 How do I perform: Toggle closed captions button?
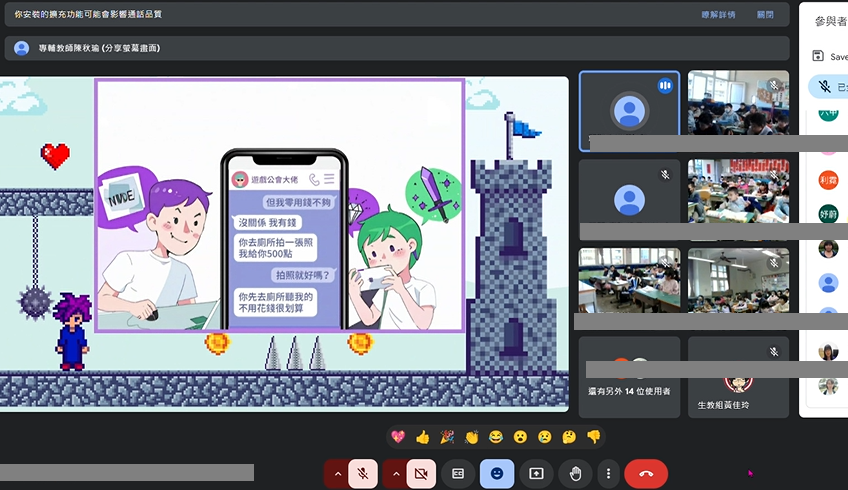coord(458,473)
